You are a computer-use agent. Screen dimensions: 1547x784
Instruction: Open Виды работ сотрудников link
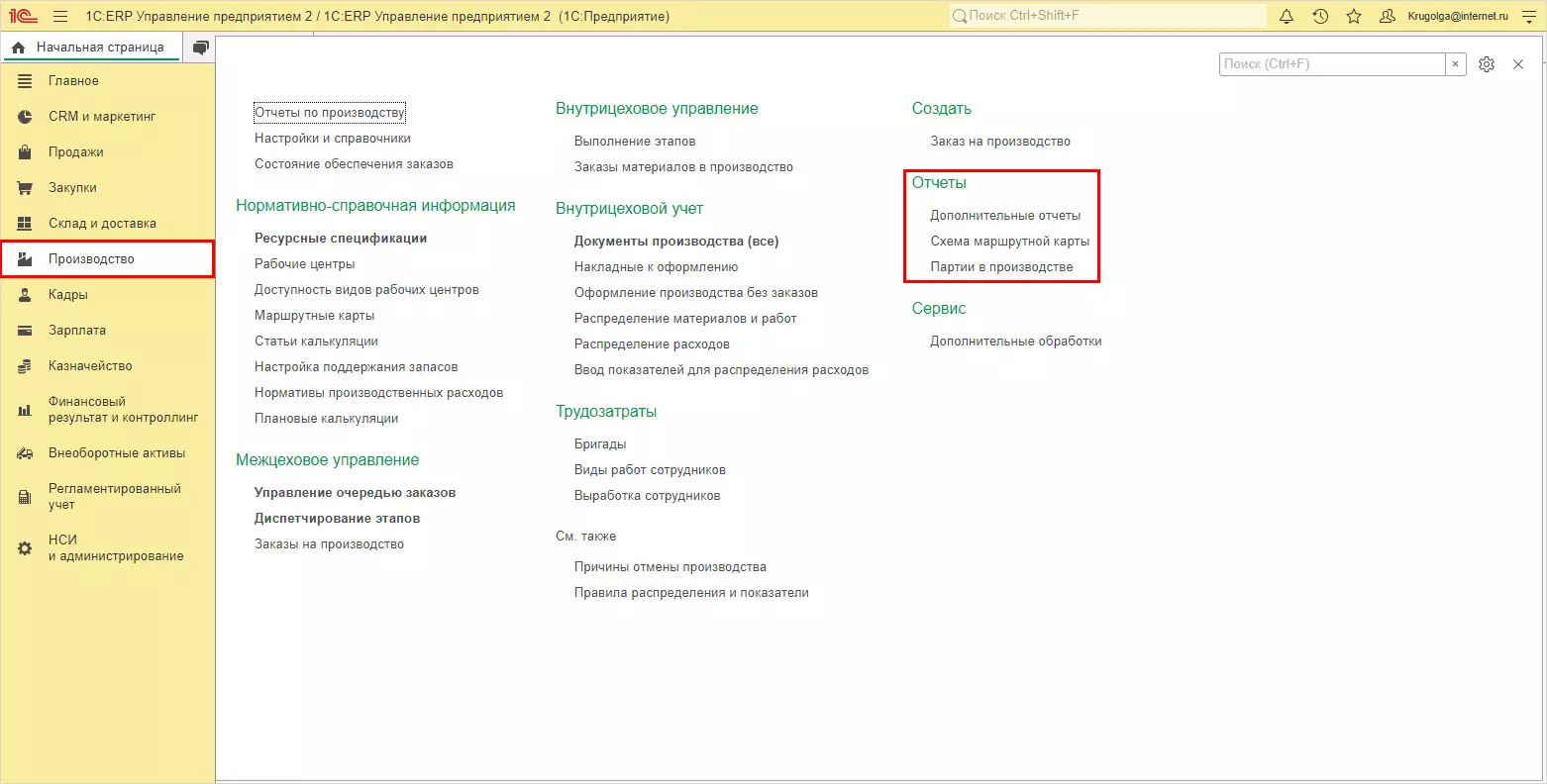click(x=650, y=470)
